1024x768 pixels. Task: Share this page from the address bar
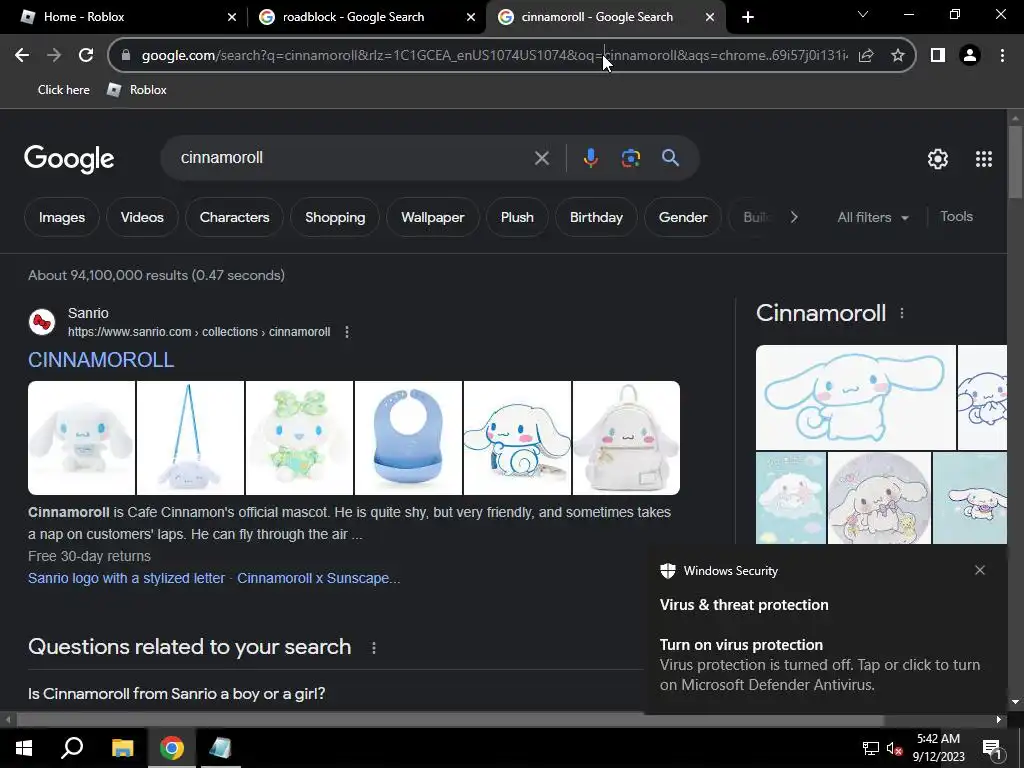click(866, 56)
